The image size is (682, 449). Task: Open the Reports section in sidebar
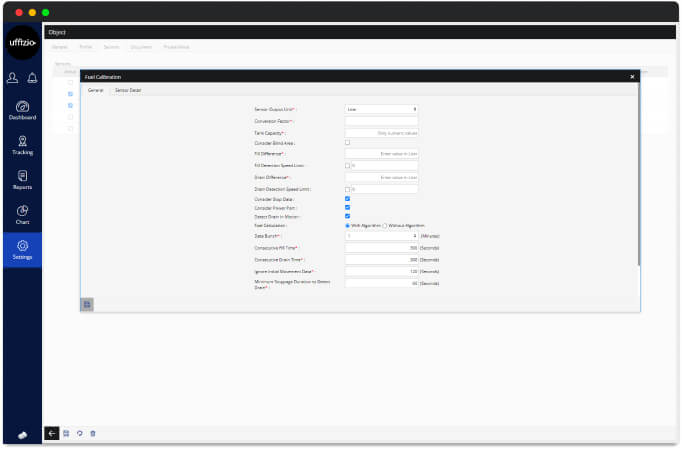[23, 180]
